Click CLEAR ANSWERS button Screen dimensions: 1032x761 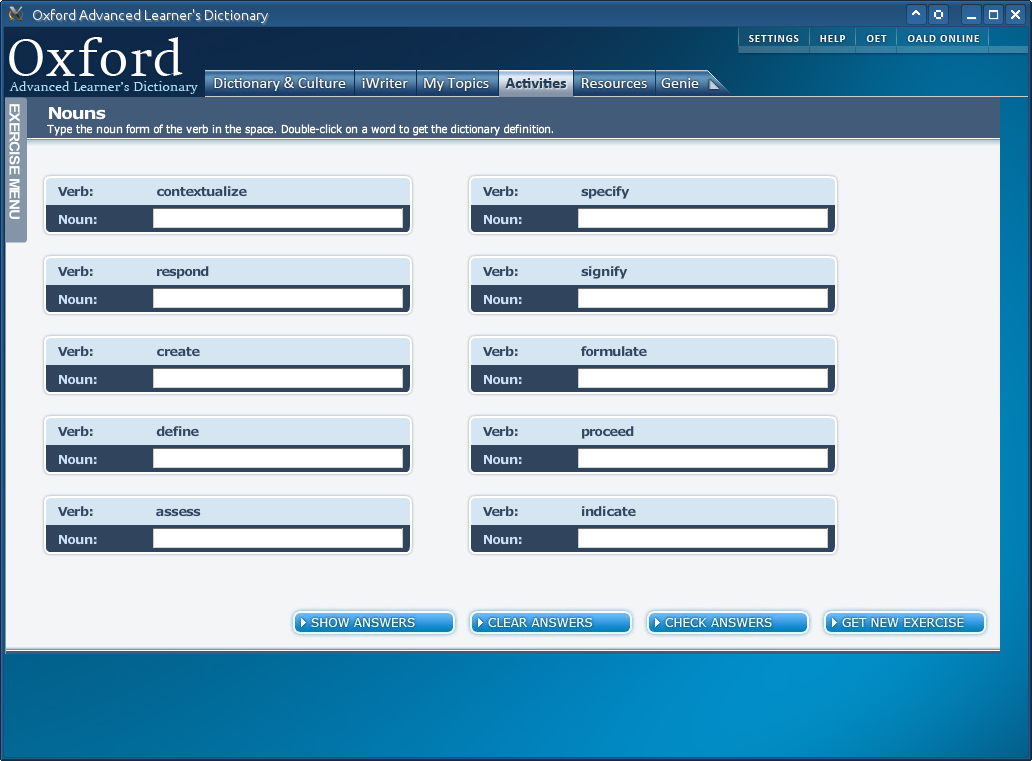click(x=551, y=623)
